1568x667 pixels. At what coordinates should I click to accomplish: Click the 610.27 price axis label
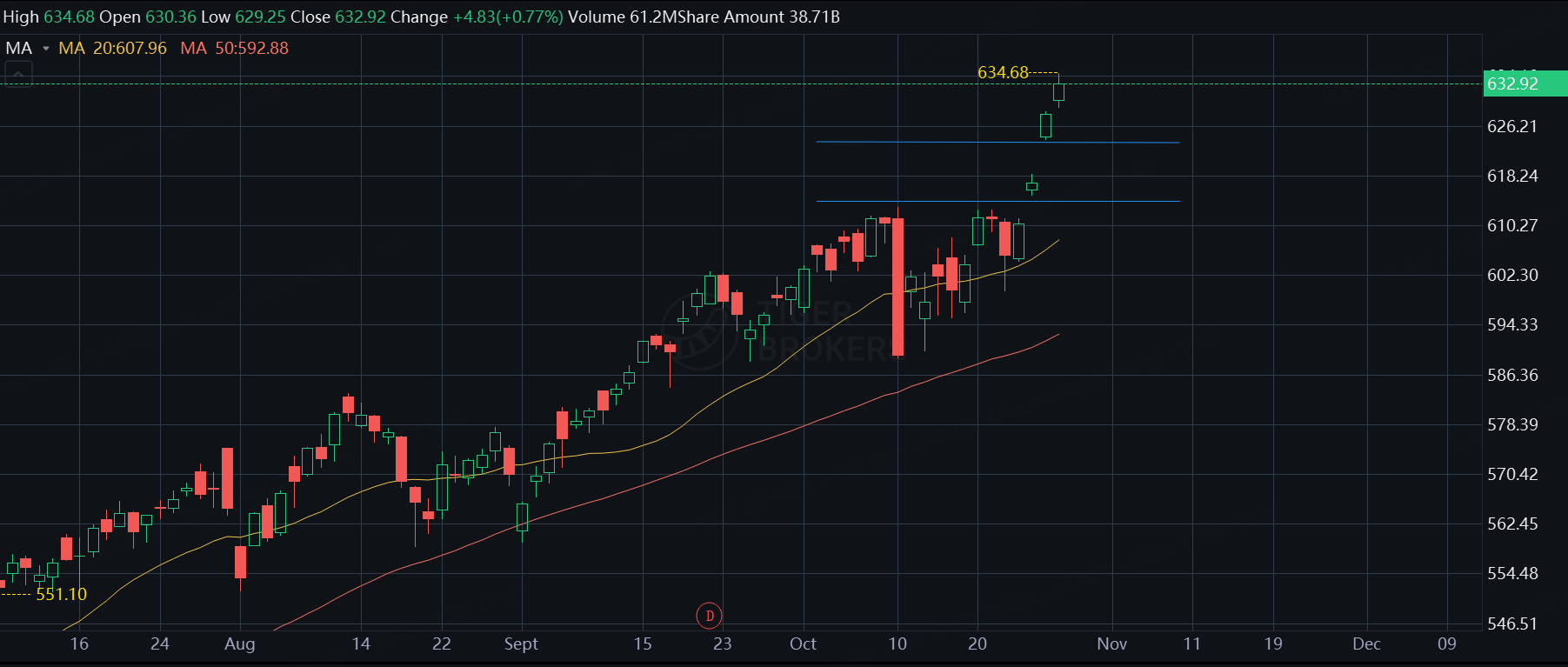(1512, 225)
